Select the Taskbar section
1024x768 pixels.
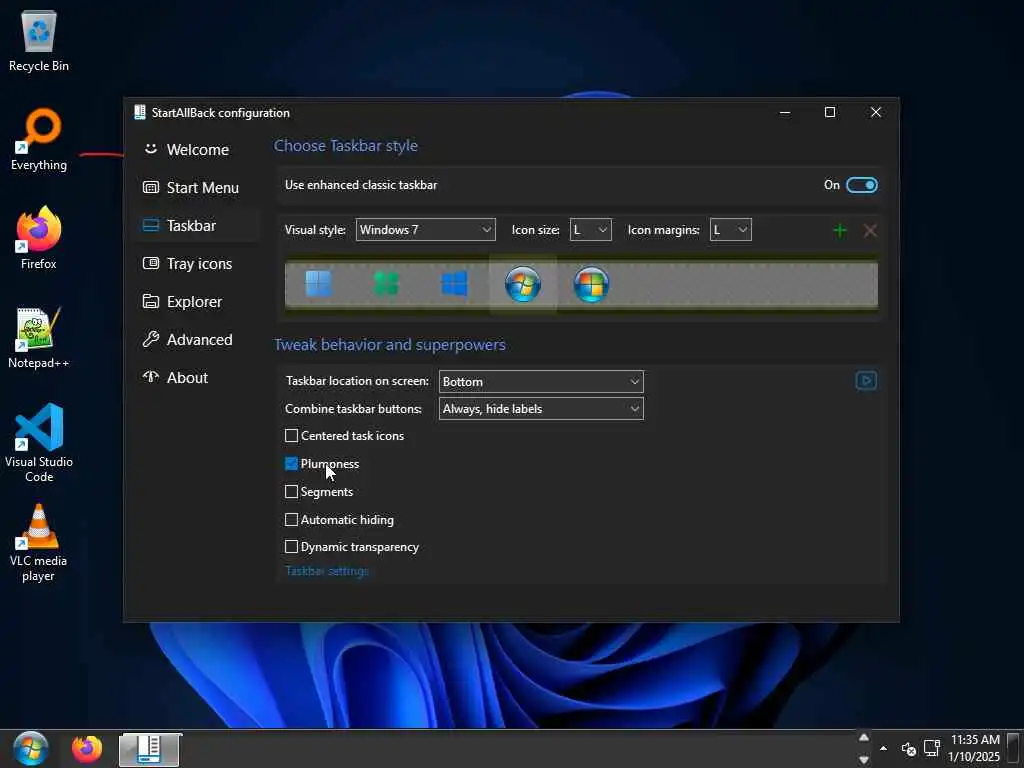click(x=197, y=225)
